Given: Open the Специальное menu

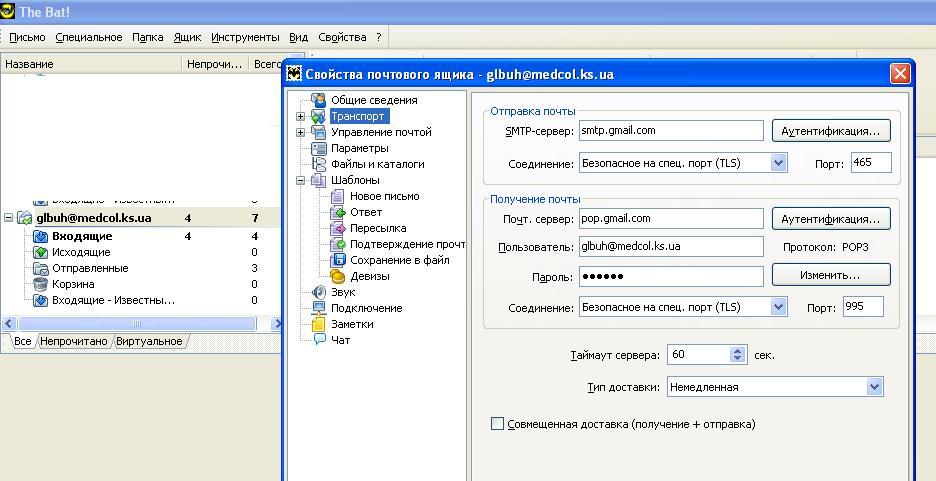Looking at the screenshot, I should (89, 37).
